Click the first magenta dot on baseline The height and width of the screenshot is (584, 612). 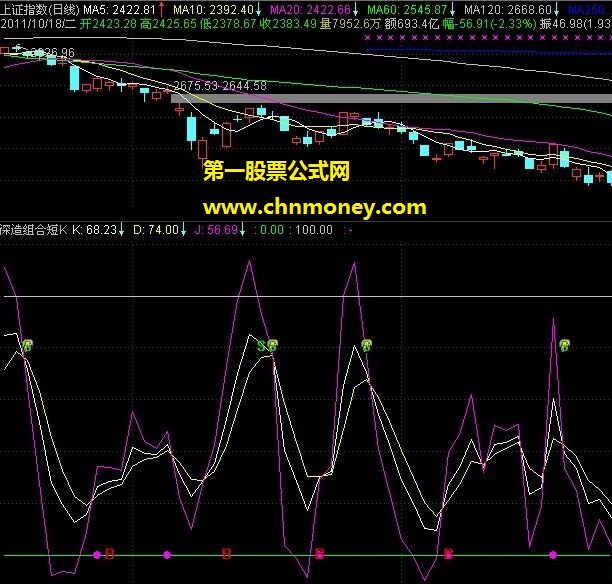click(x=97, y=554)
